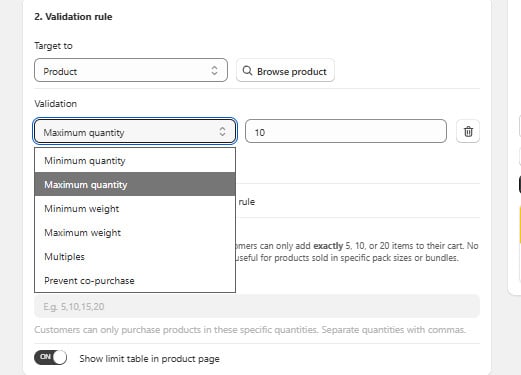Open the Maximum quantity validation dropdown
This screenshot has height=375, width=521.
click(x=135, y=131)
